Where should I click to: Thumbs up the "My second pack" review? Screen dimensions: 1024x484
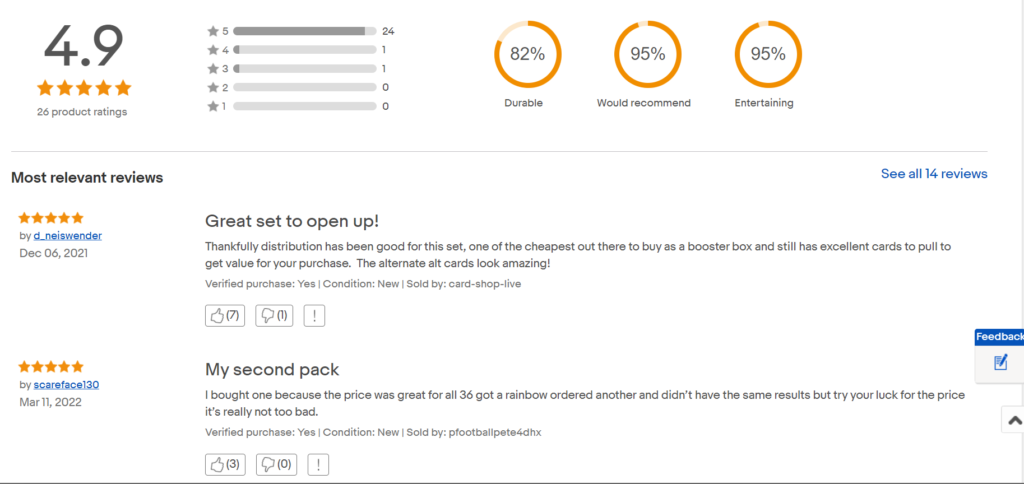click(x=224, y=464)
